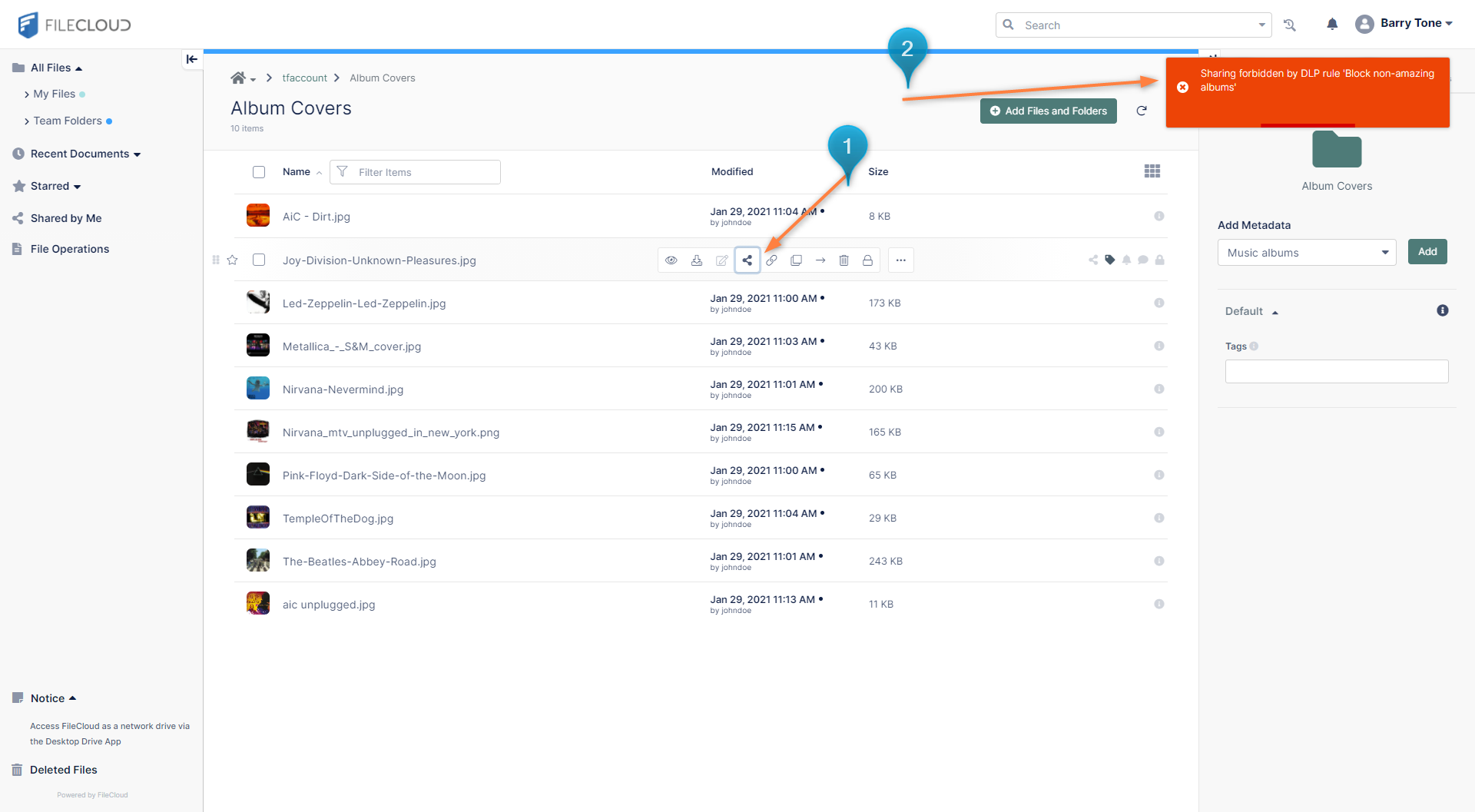
Task: Dismiss the DLP sharing forbidden error
Action: tap(1183, 87)
